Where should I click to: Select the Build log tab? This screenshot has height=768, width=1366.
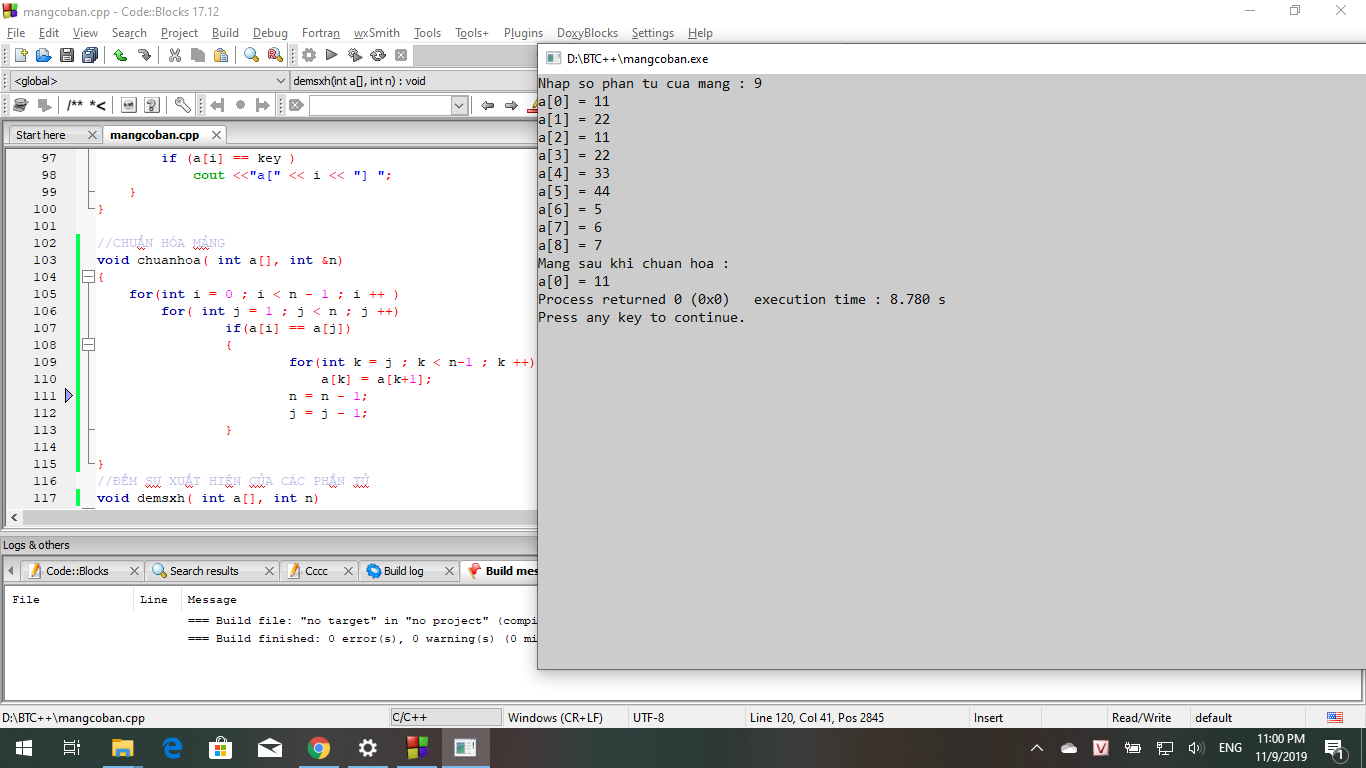402,571
